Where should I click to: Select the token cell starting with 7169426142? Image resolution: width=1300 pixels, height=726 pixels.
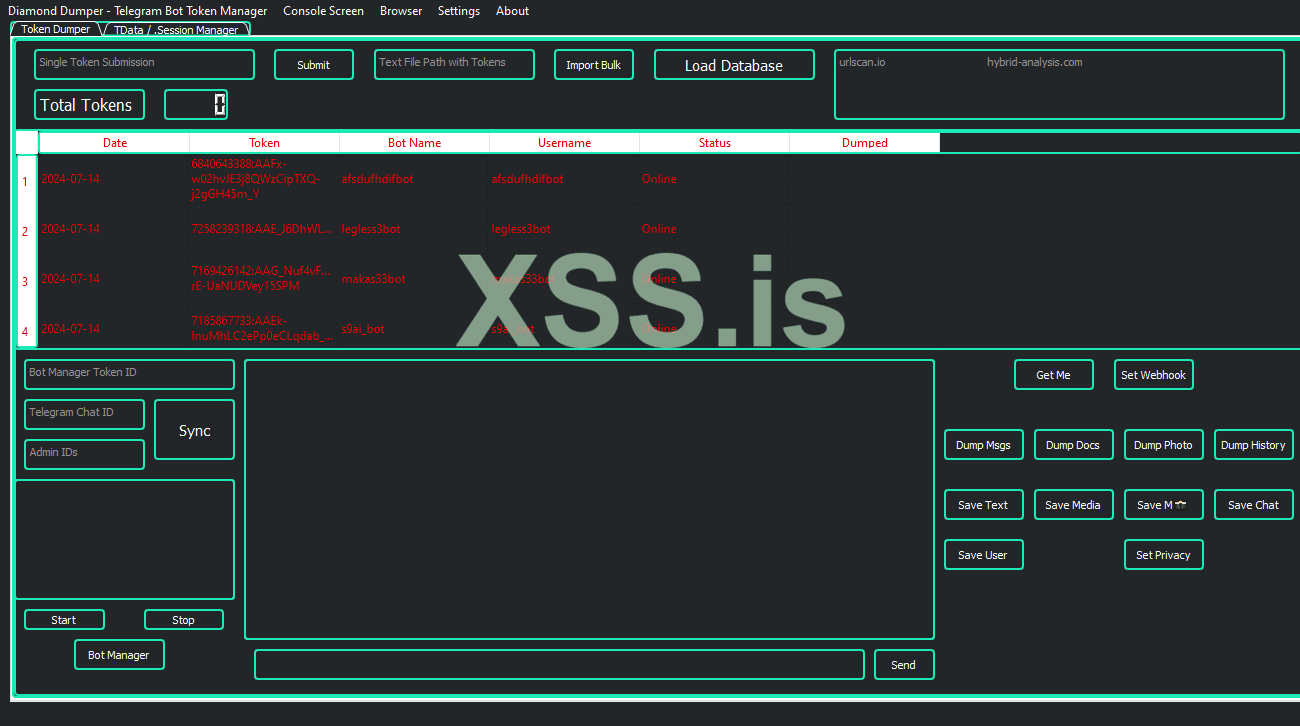click(x=265, y=279)
